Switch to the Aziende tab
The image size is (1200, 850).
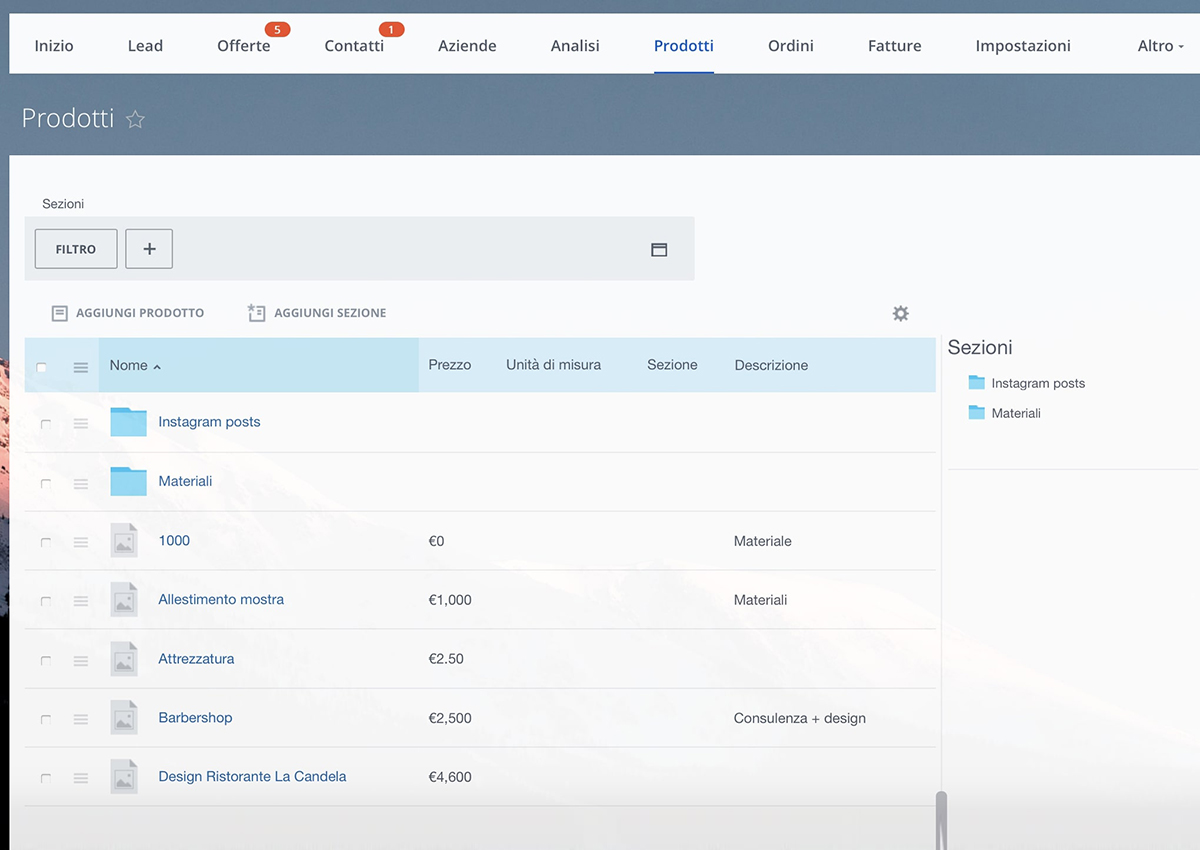coord(467,46)
